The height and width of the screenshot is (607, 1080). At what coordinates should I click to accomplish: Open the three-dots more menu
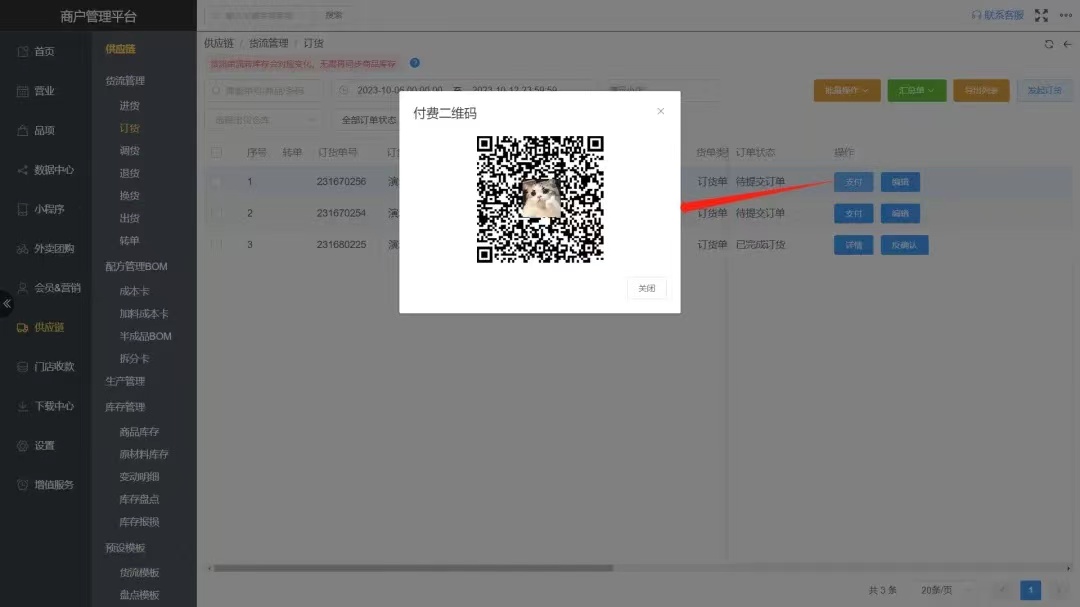1066,15
